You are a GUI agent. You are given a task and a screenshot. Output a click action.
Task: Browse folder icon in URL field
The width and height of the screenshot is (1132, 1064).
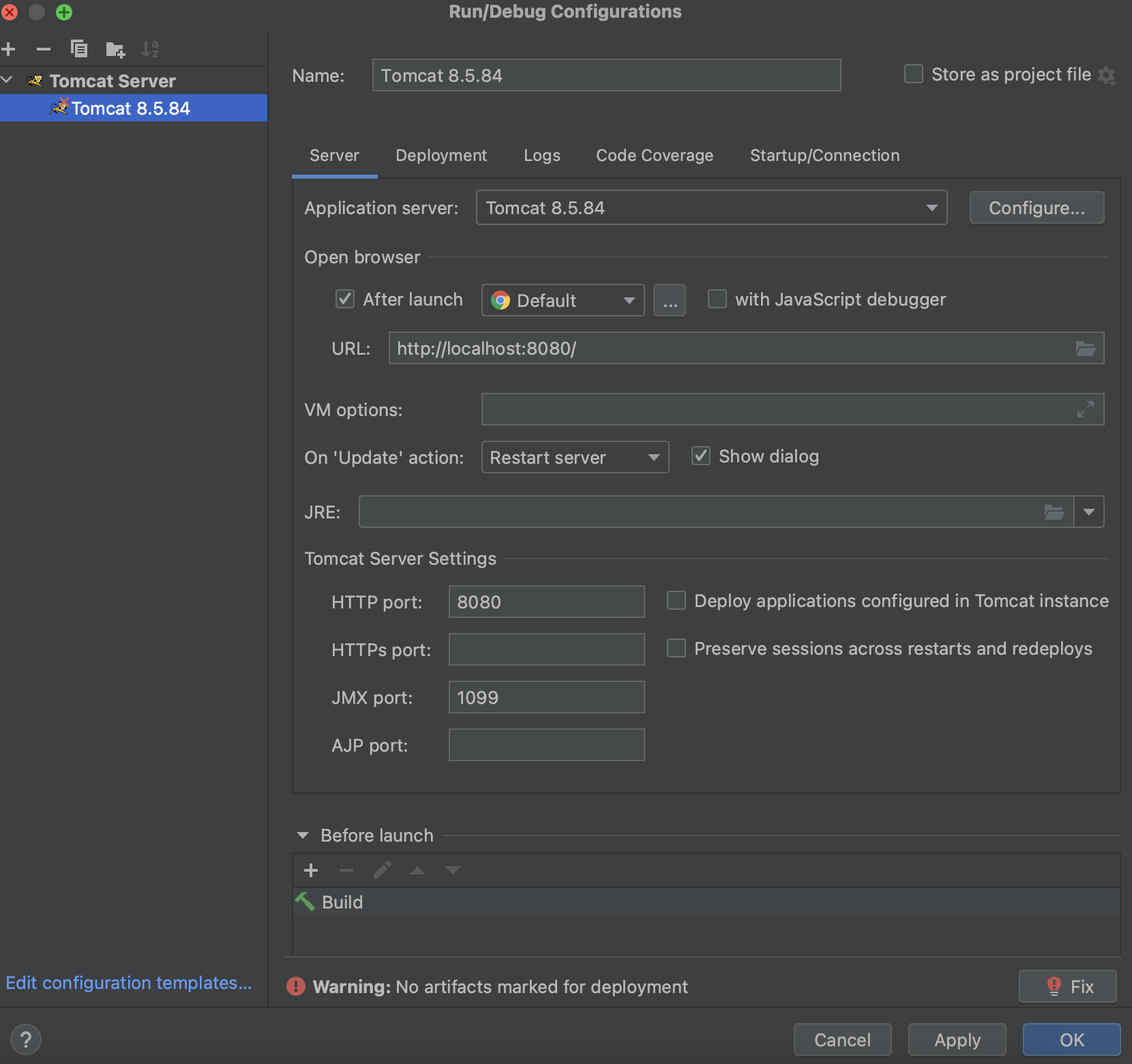coord(1086,349)
